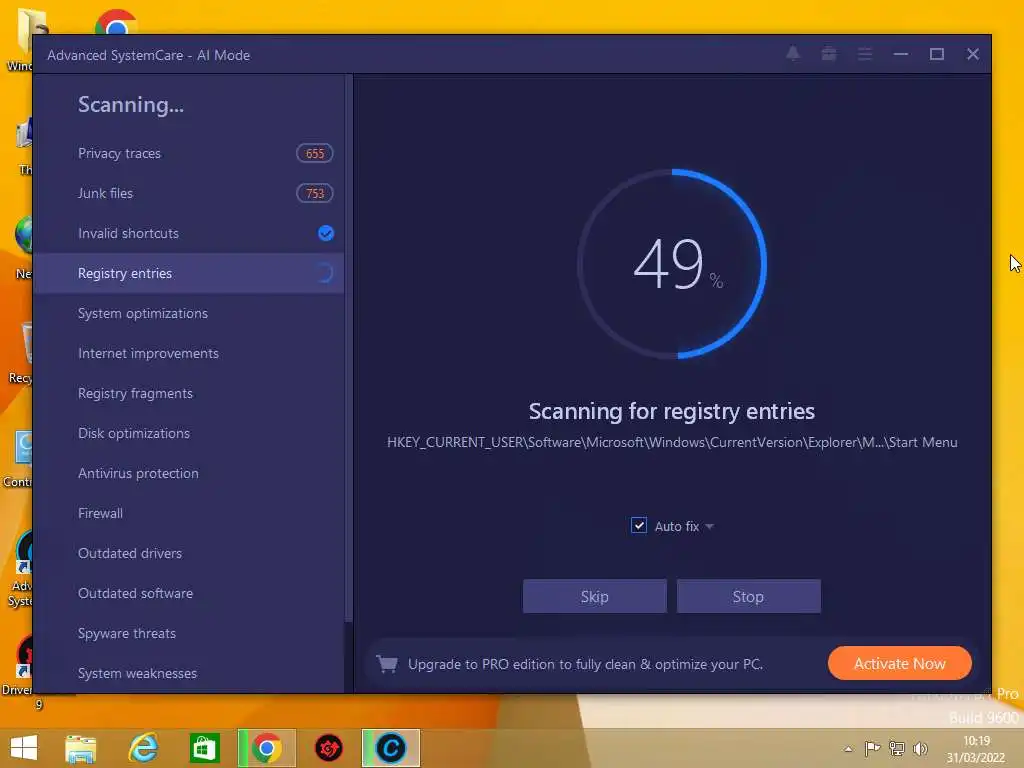
Task: Click the spinner icon beside Registry entries
Action: (325, 273)
